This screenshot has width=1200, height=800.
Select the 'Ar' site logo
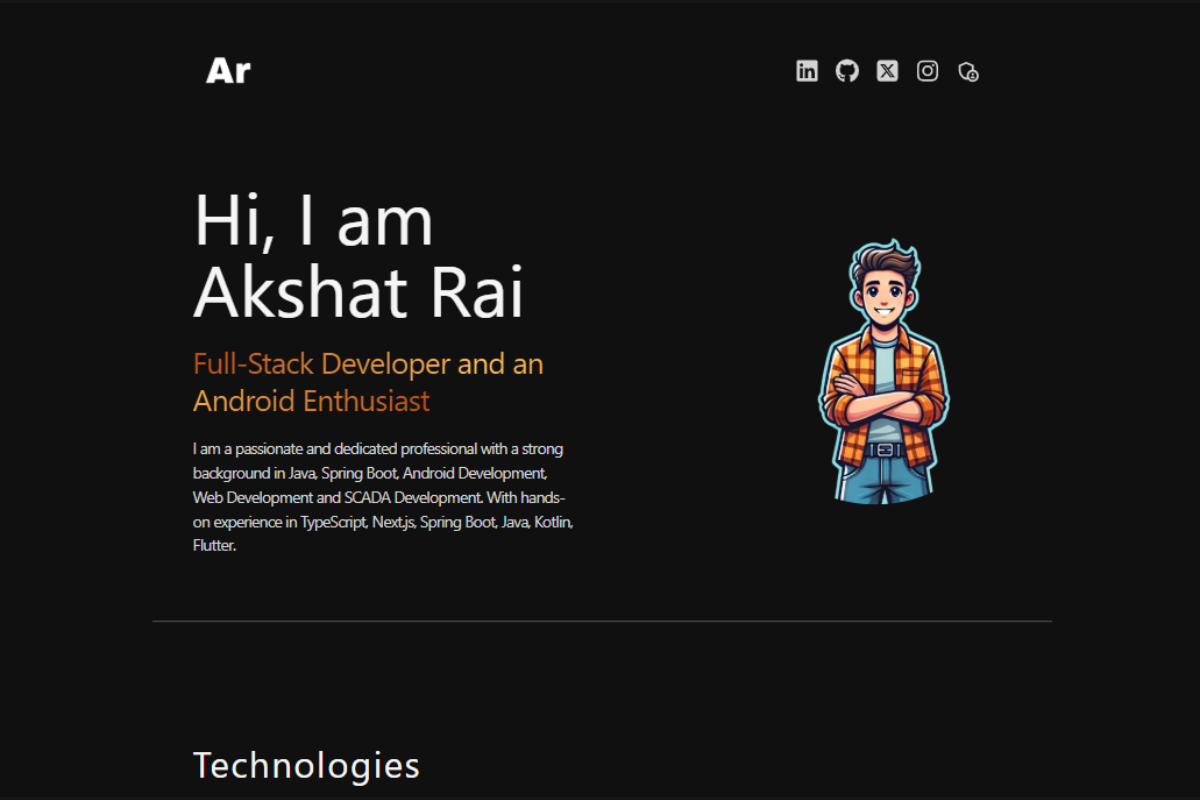(x=227, y=70)
